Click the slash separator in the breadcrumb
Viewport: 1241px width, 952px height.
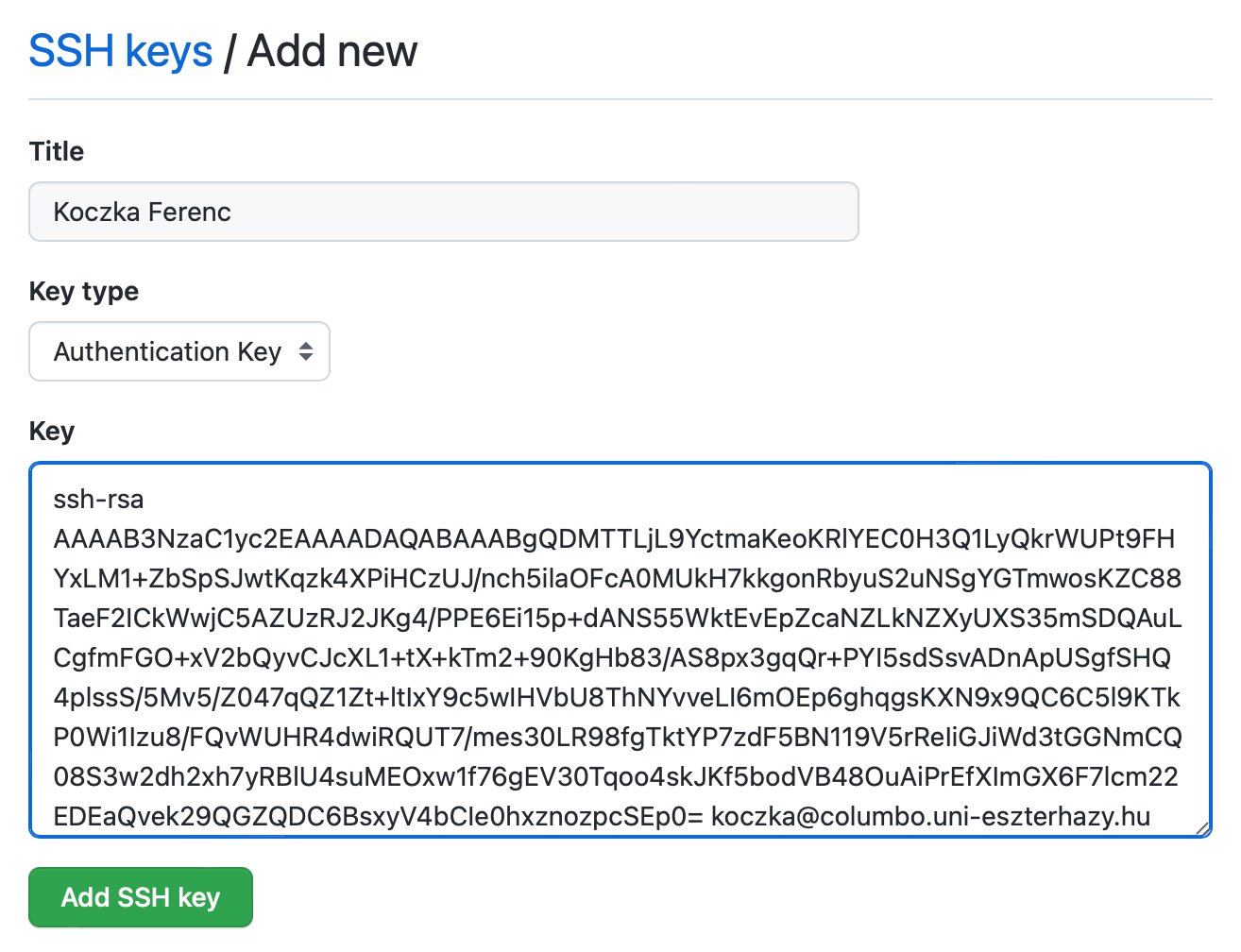(229, 53)
